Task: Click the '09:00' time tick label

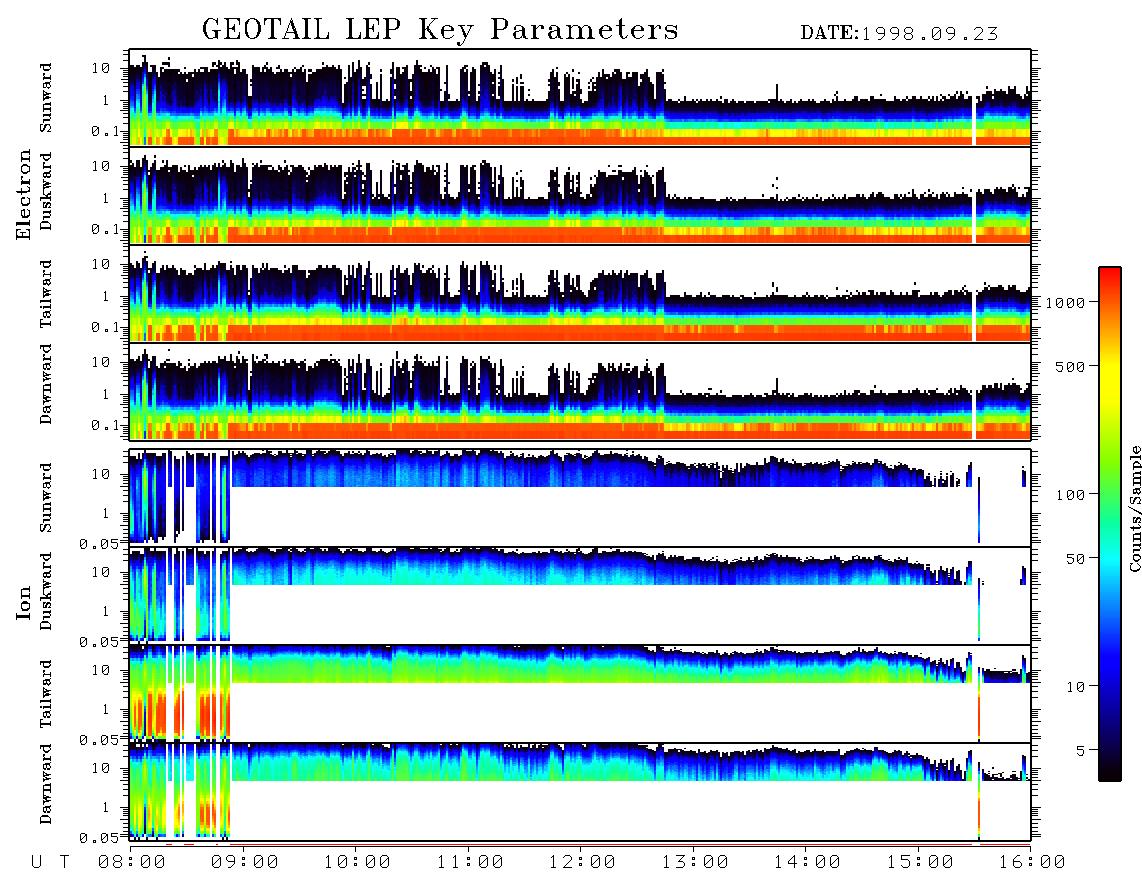Action: point(244,863)
